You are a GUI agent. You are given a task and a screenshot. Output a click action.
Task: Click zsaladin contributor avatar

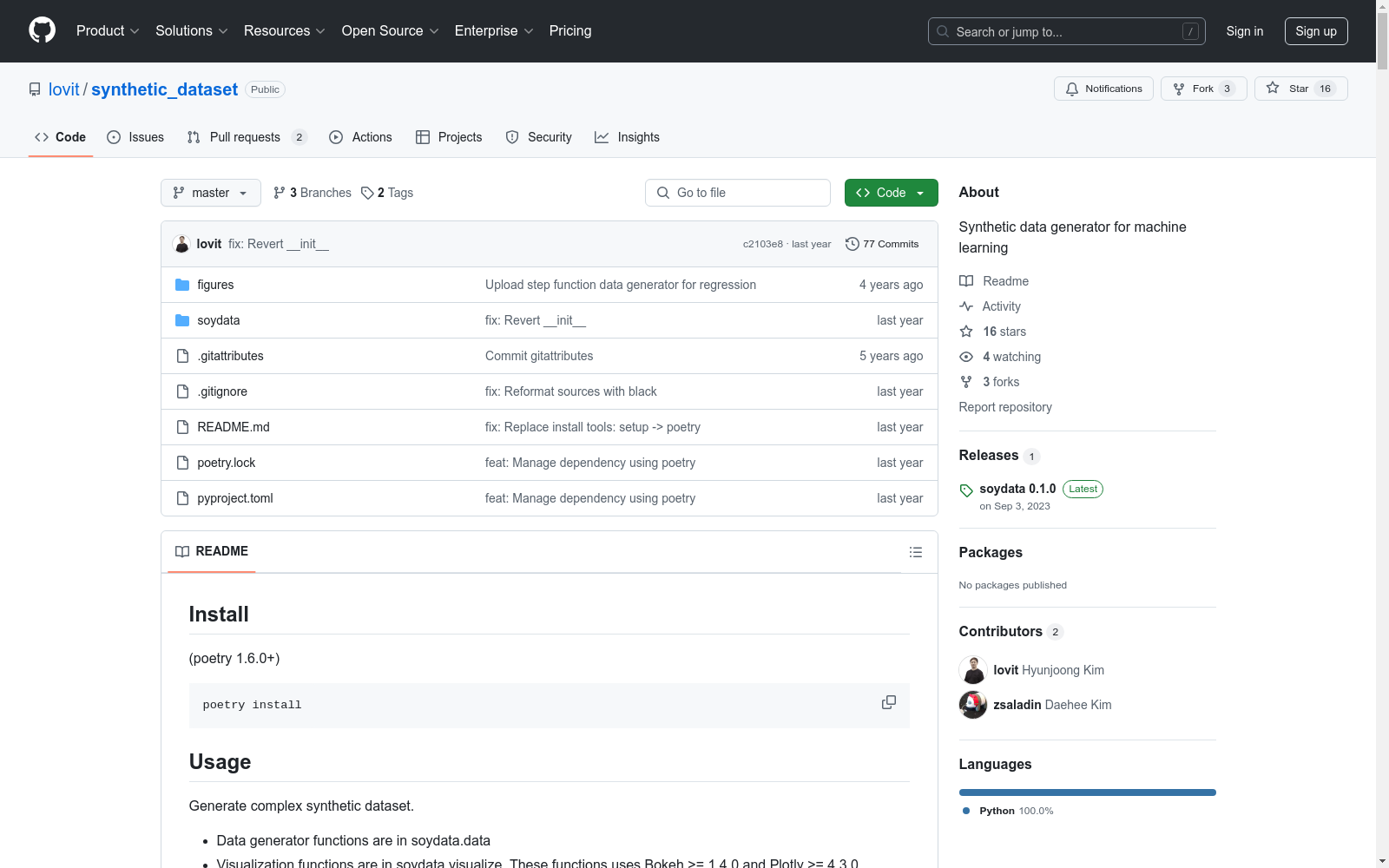click(972, 705)
